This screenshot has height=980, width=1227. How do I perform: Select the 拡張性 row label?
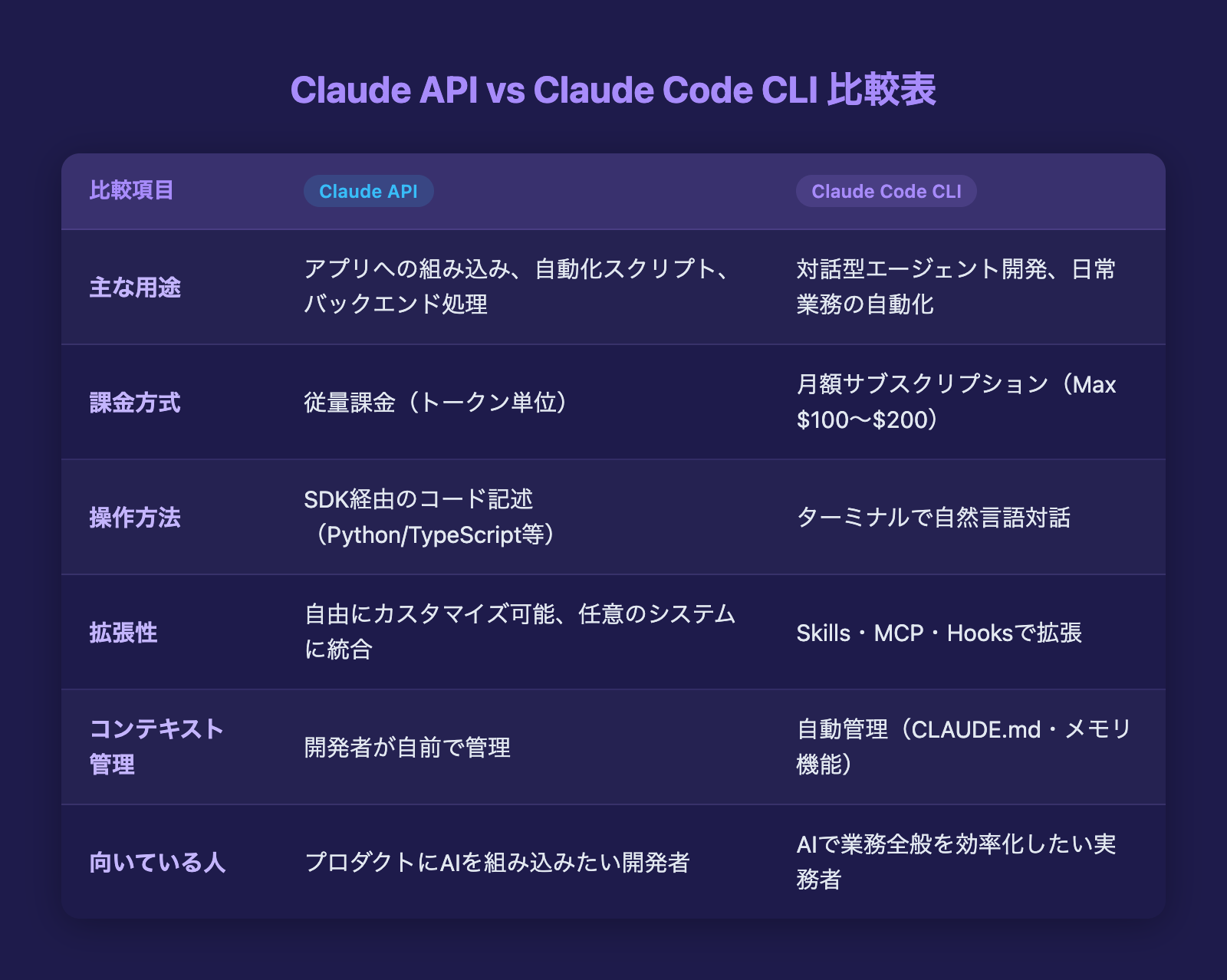click(x=125, y=633)
